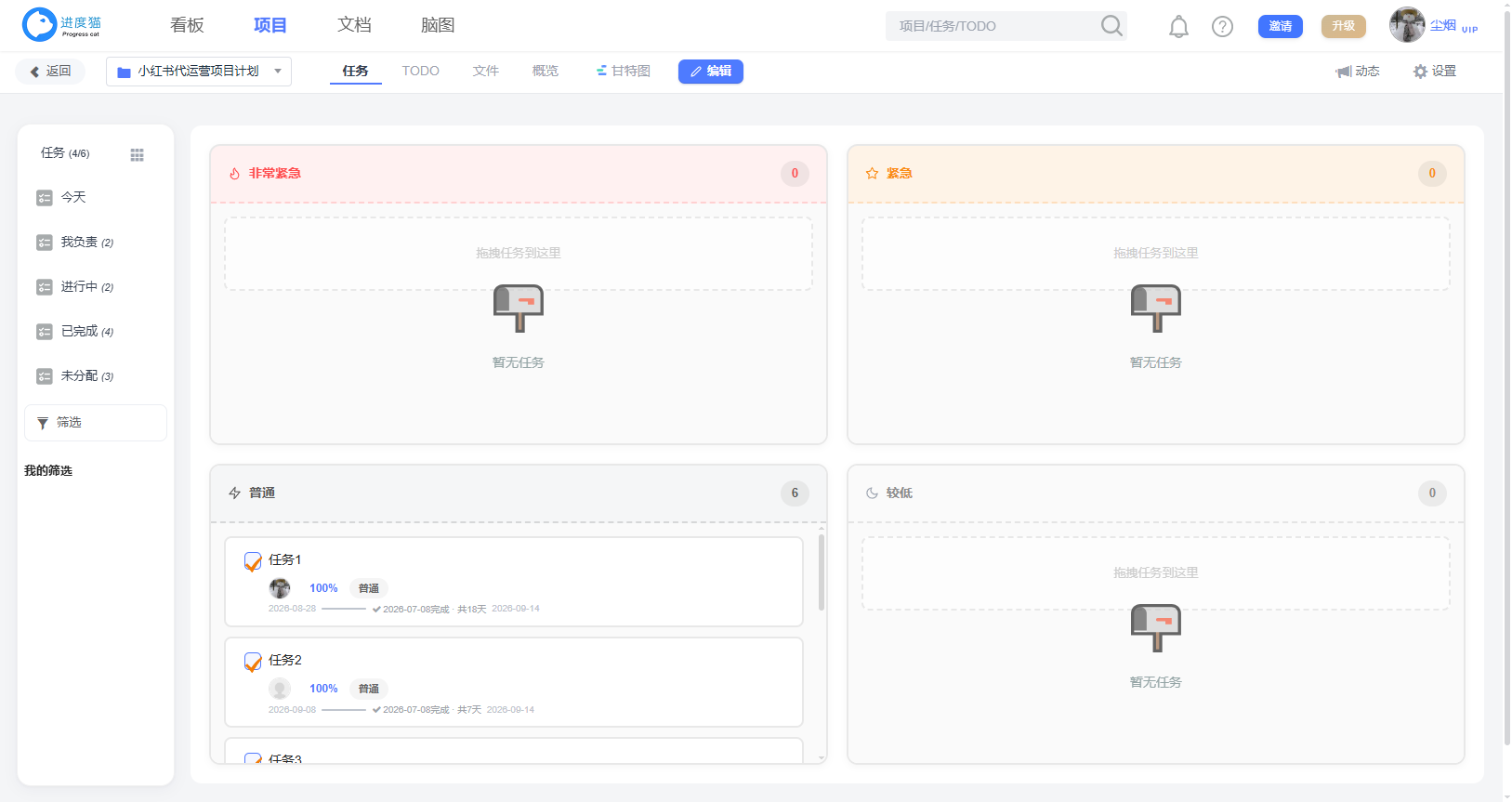1512x802 pixels.
Task: Open the help question mark icon
Action: click(x=1223, y=26)
